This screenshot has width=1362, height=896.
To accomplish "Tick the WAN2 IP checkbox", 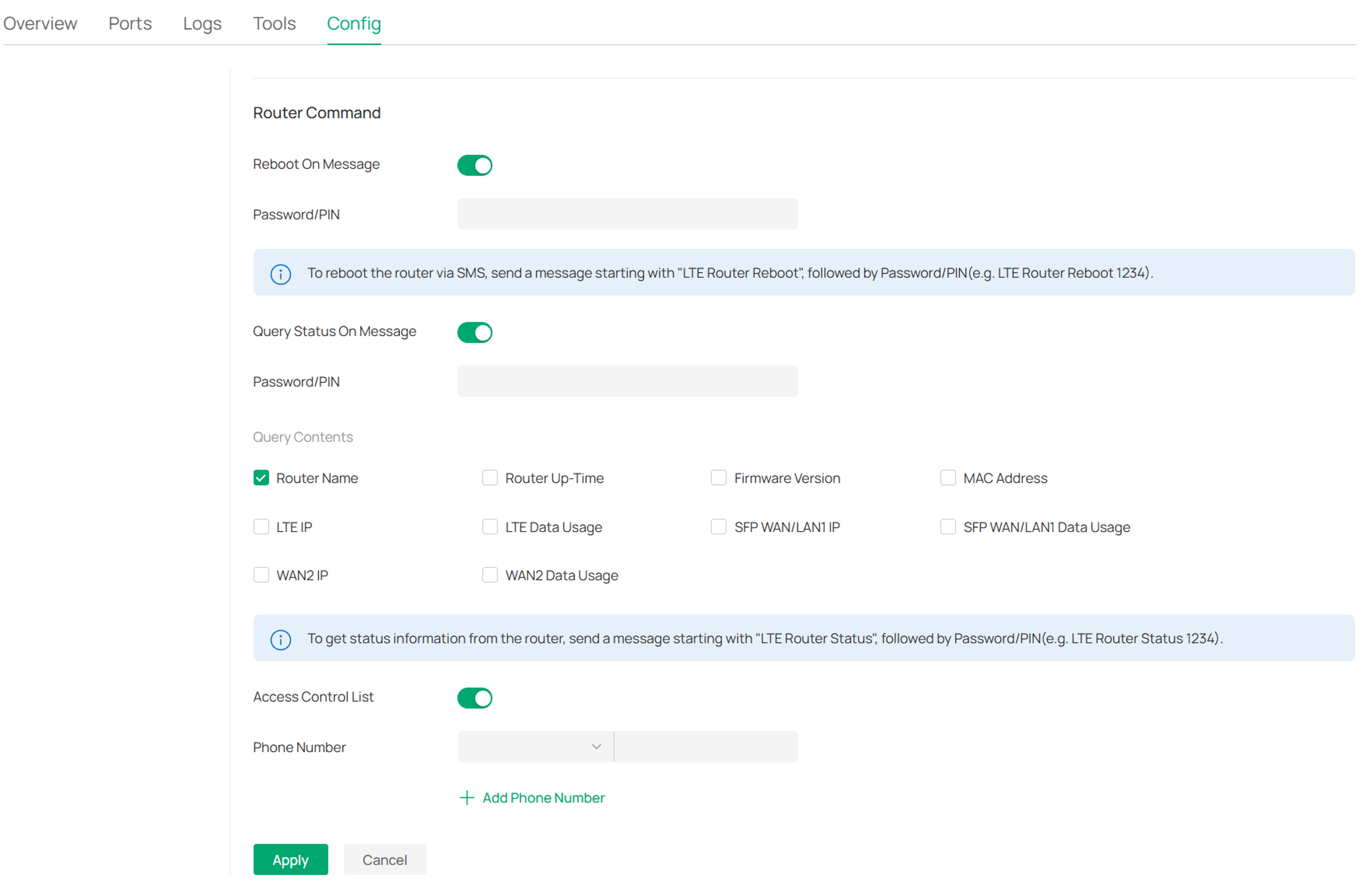I will (261, 575).
